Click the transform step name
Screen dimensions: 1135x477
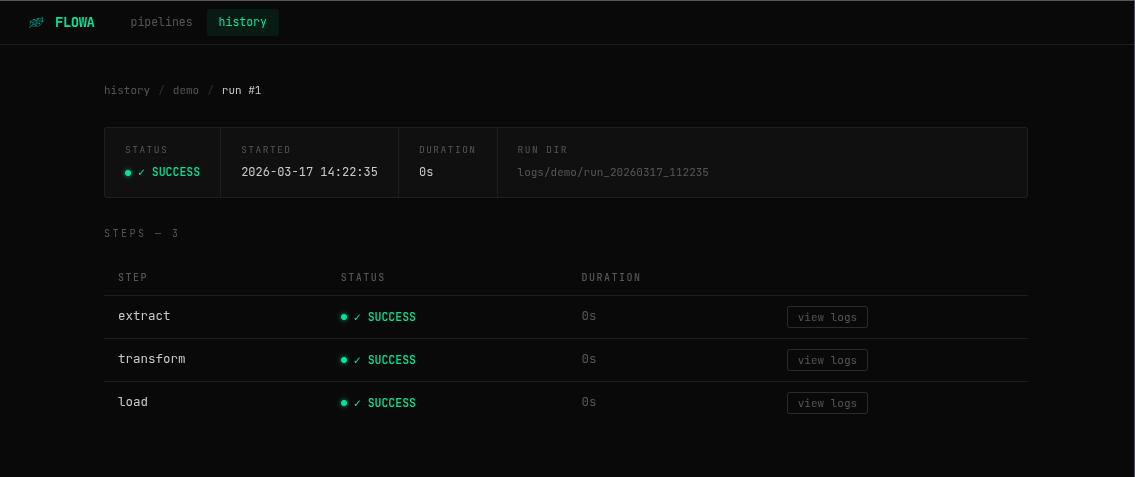coord(151,359)
